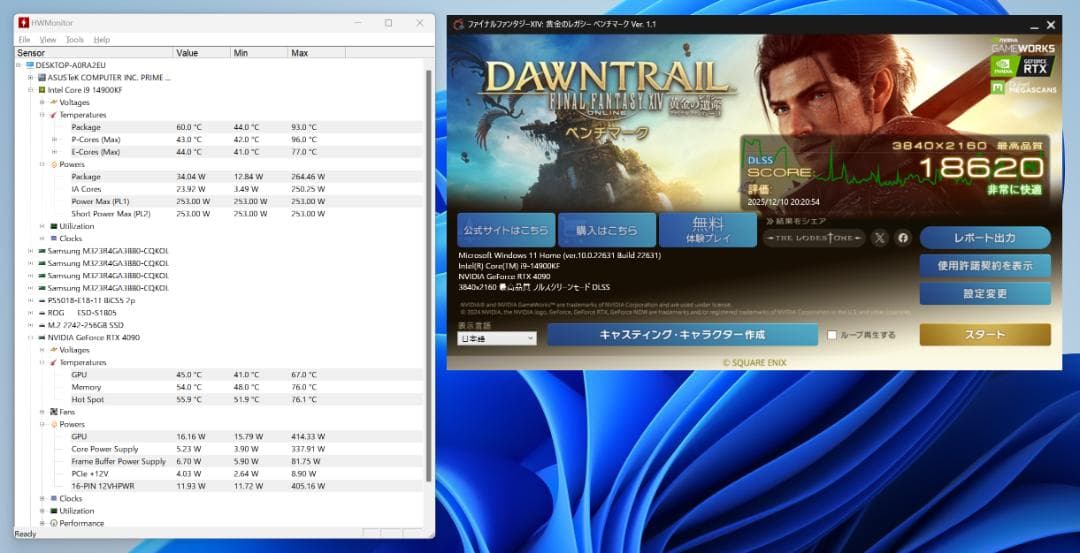Click the drive icon beside M.2 2242-256GB SSD
The image size is (1080, 553).
42,325
